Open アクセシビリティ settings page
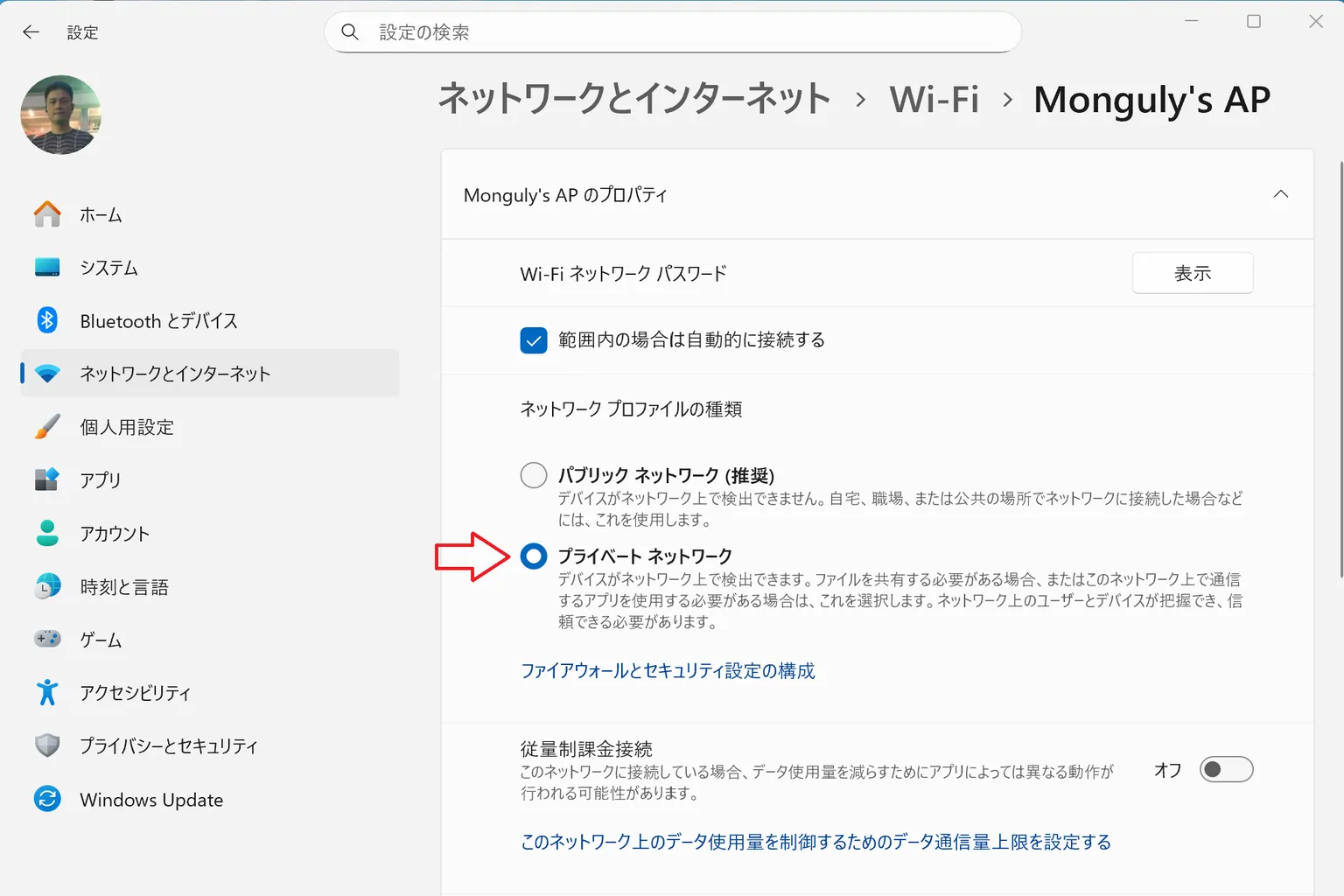The height and width of the screenshot is (896, 1344). pos(210,692)
